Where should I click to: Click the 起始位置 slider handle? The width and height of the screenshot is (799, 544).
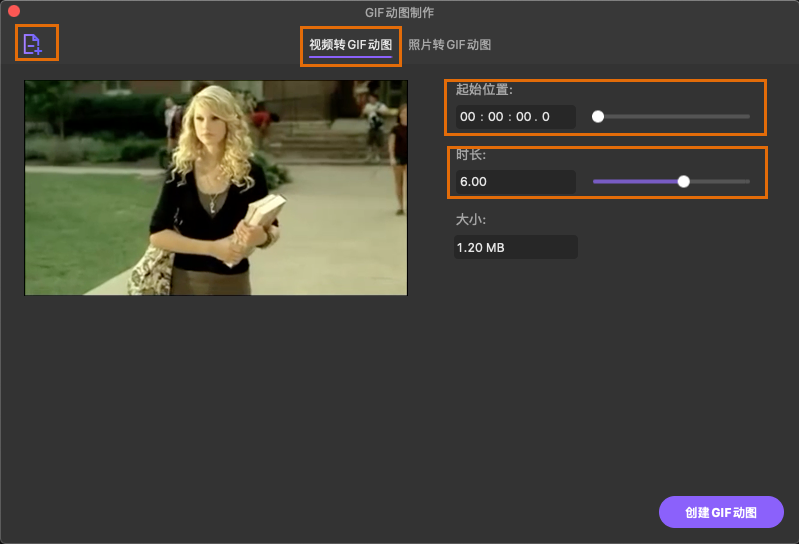598,117
